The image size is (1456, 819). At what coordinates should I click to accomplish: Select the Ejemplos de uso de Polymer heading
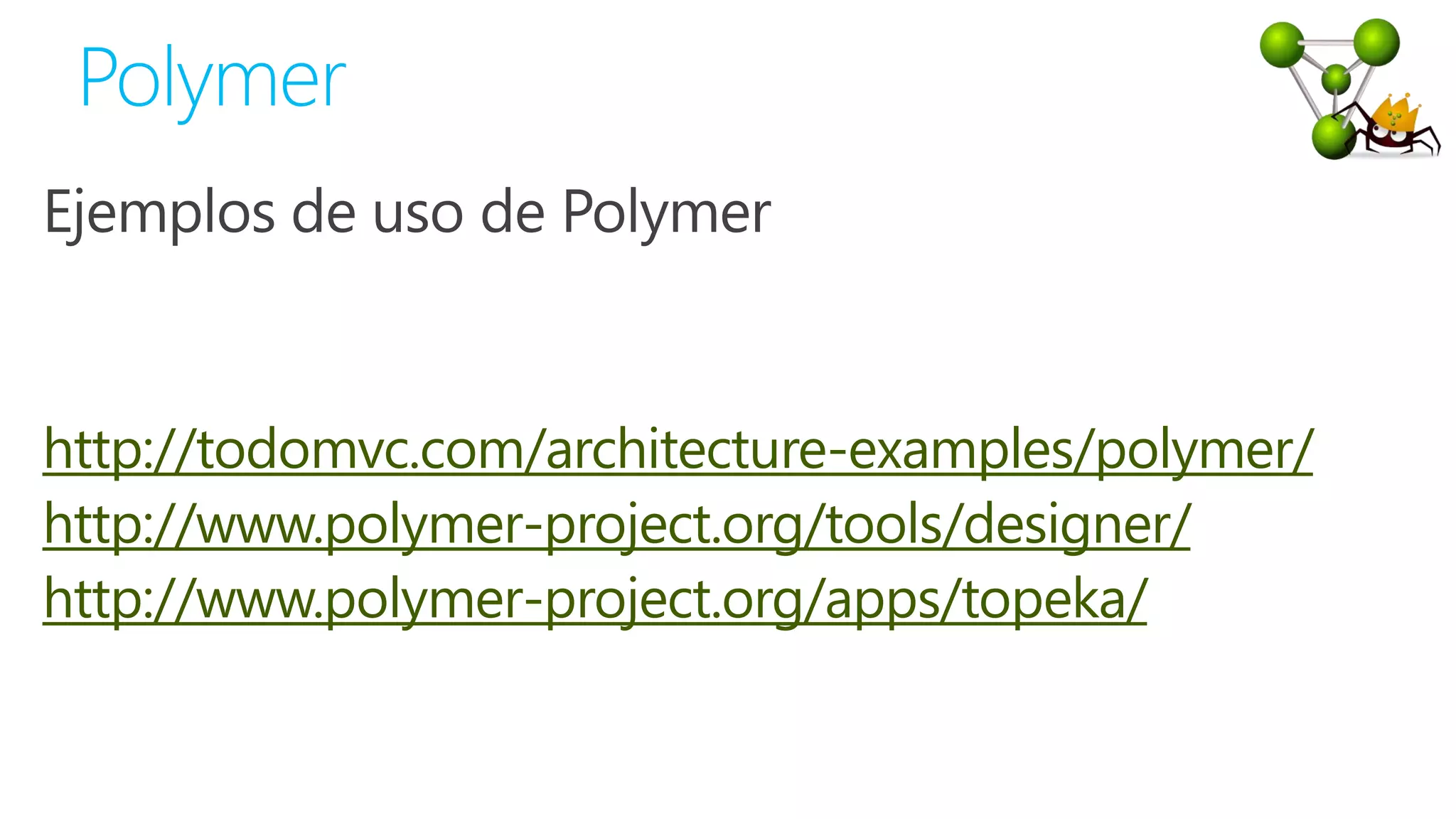coord(407,211)
